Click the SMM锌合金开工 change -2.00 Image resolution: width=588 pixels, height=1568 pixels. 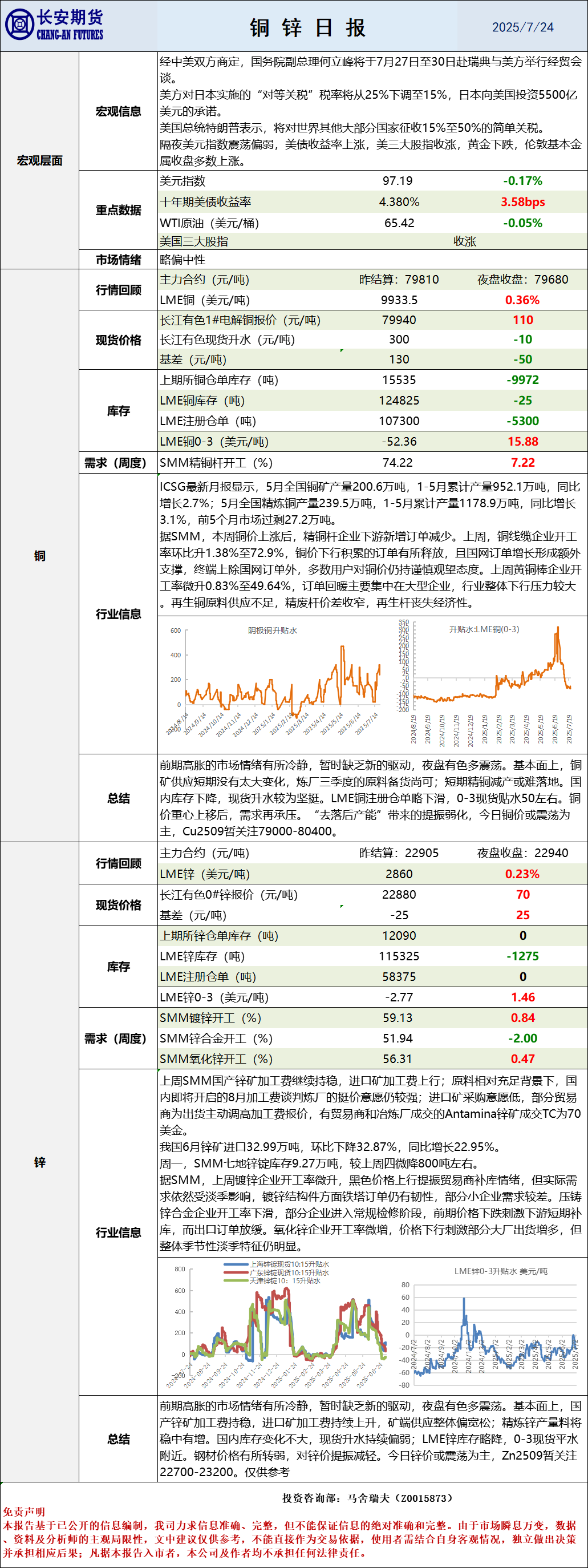(523, 1038)
